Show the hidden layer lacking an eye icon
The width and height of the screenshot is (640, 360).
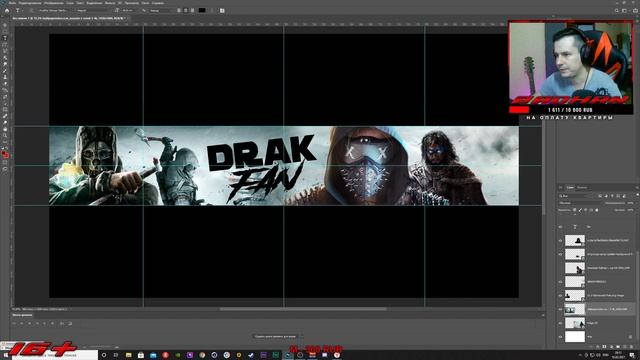tap(560, 268)
